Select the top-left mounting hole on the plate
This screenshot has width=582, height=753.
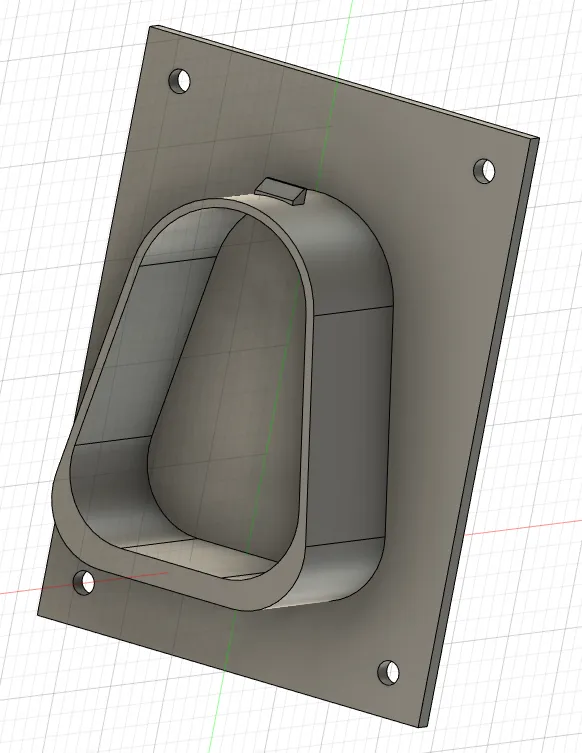[180, 81]
